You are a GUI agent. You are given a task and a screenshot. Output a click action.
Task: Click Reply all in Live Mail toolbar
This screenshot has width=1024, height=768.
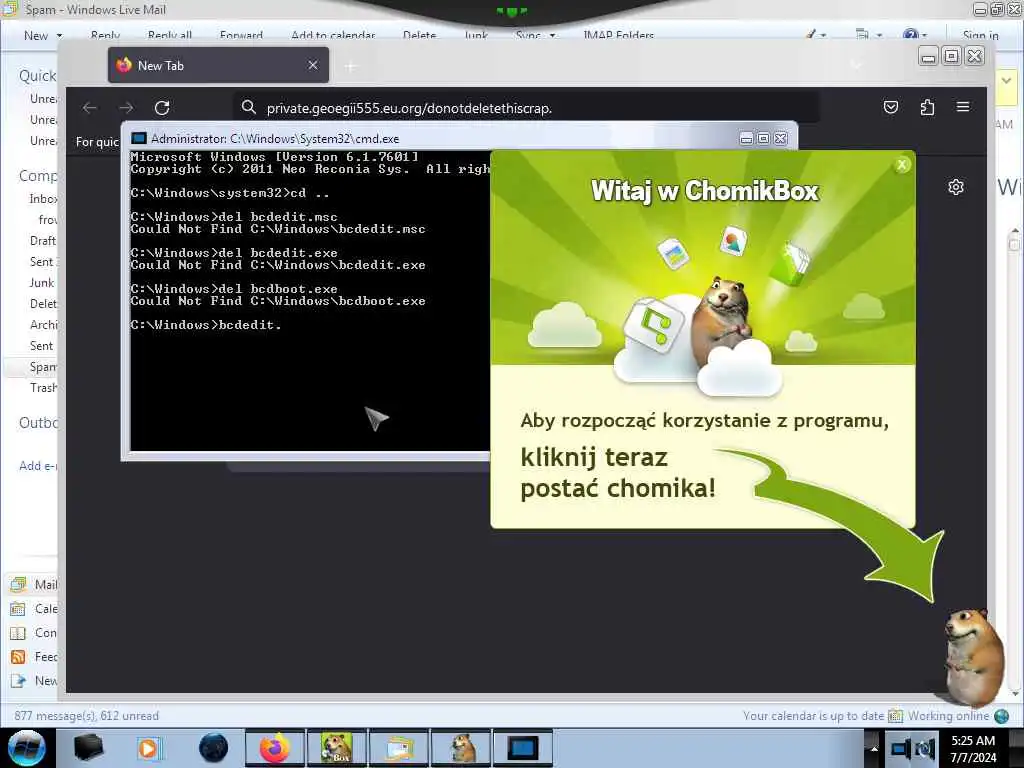170,35
